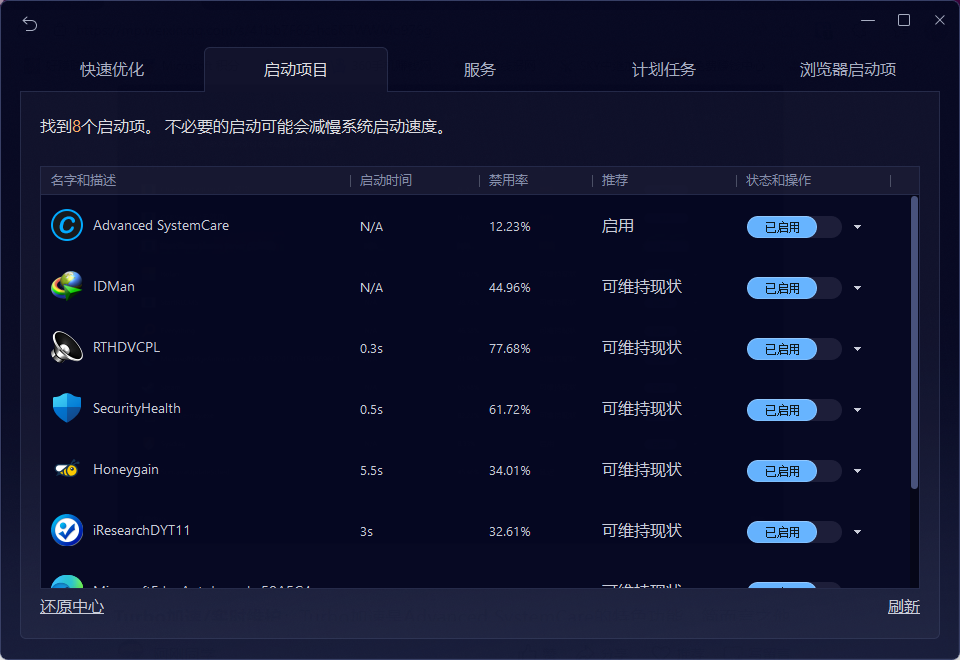Select the Advanced SystemCare name text
960x660 pixels.
tap(161, 225)
